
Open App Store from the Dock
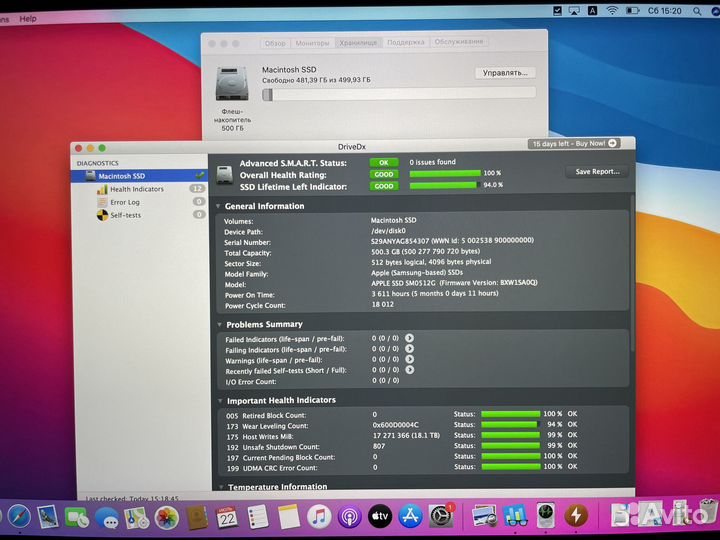pos(410,516)
